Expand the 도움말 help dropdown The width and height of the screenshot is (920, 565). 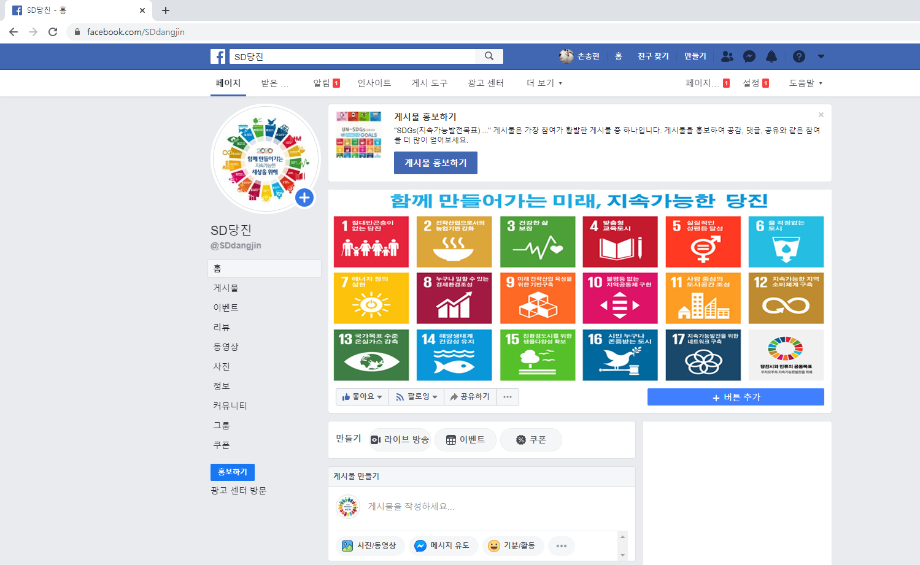click(x=805, y=83)
